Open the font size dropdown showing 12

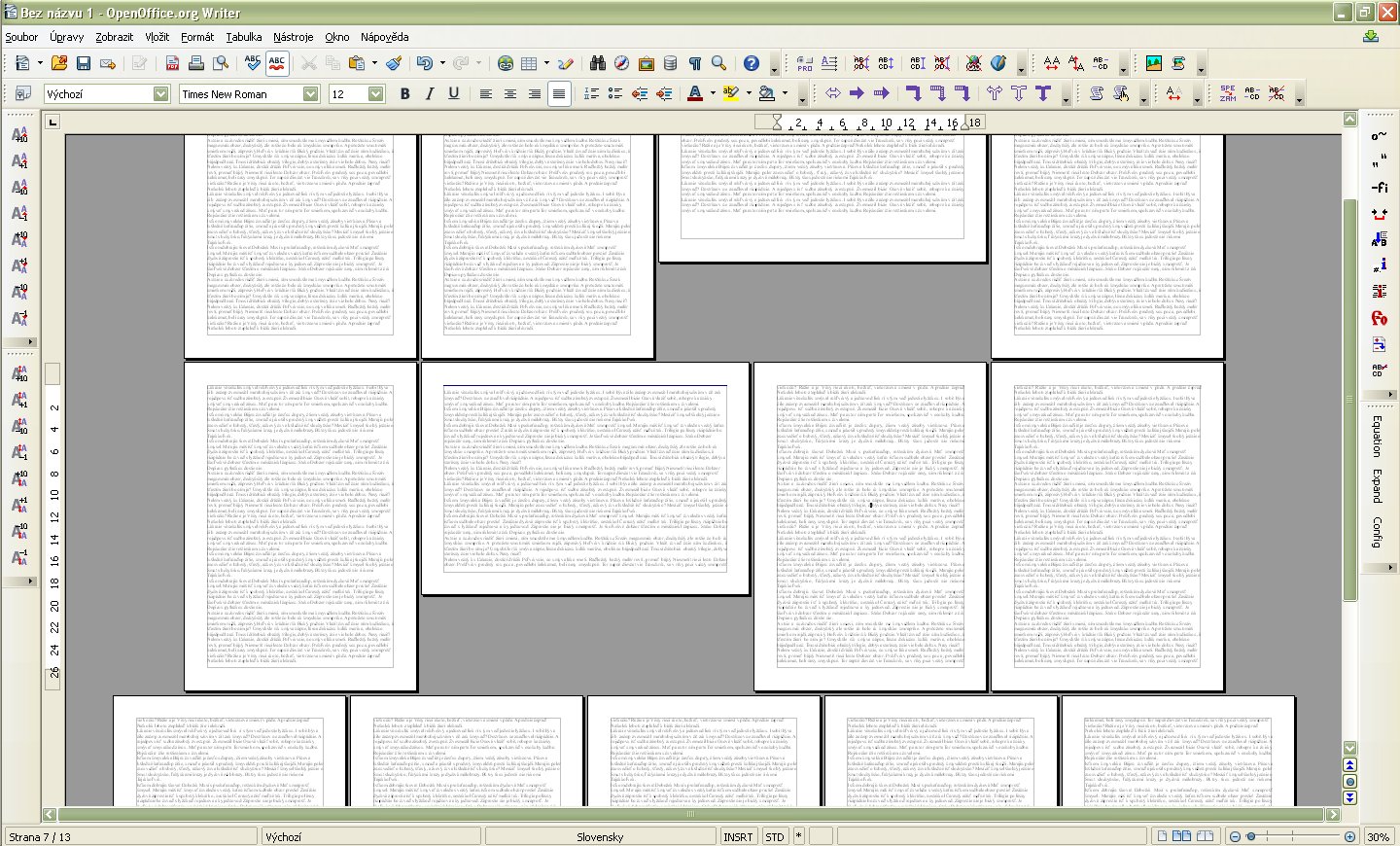(x=375, y=93)
